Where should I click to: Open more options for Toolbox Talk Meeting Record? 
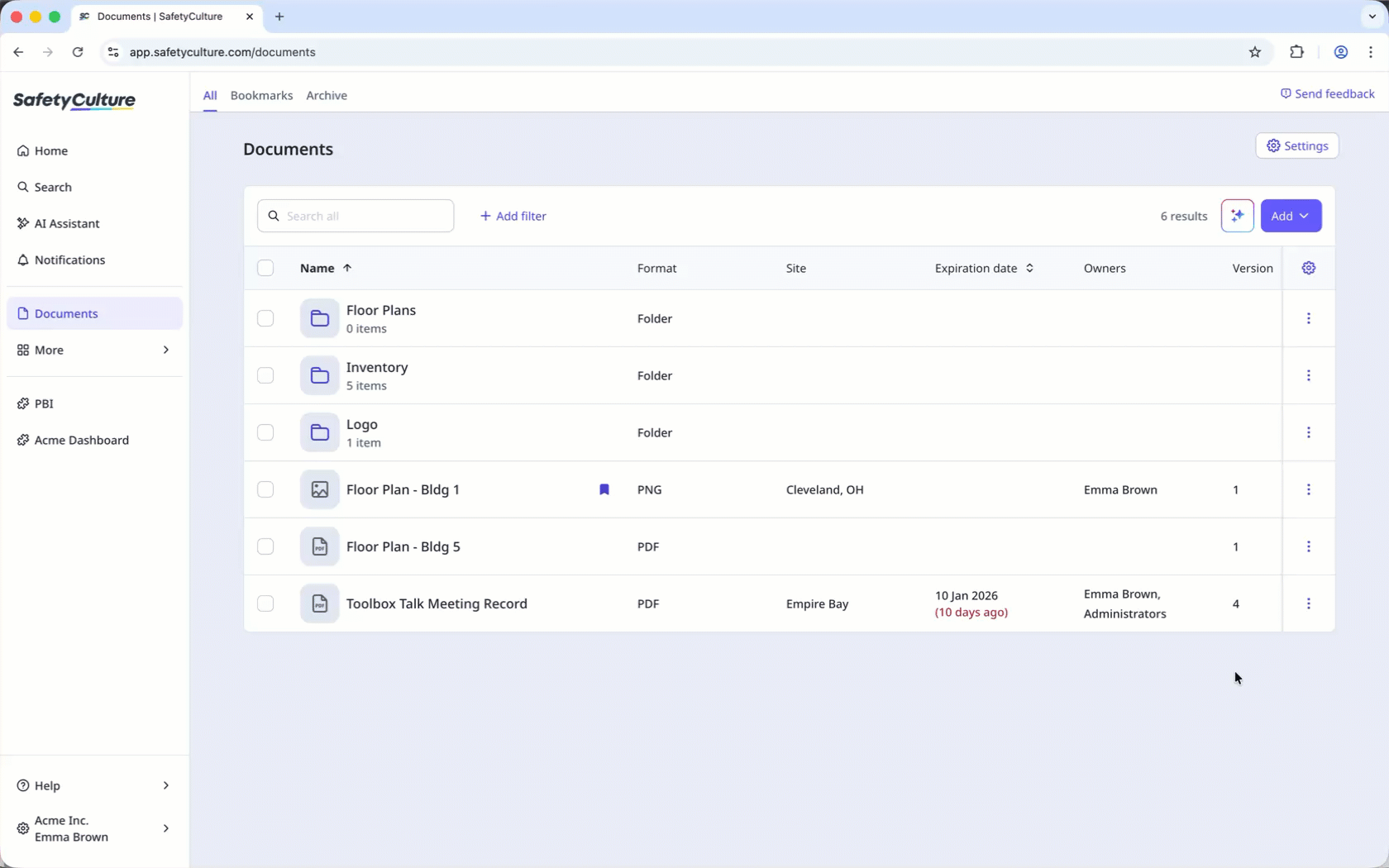[1308, 603]
